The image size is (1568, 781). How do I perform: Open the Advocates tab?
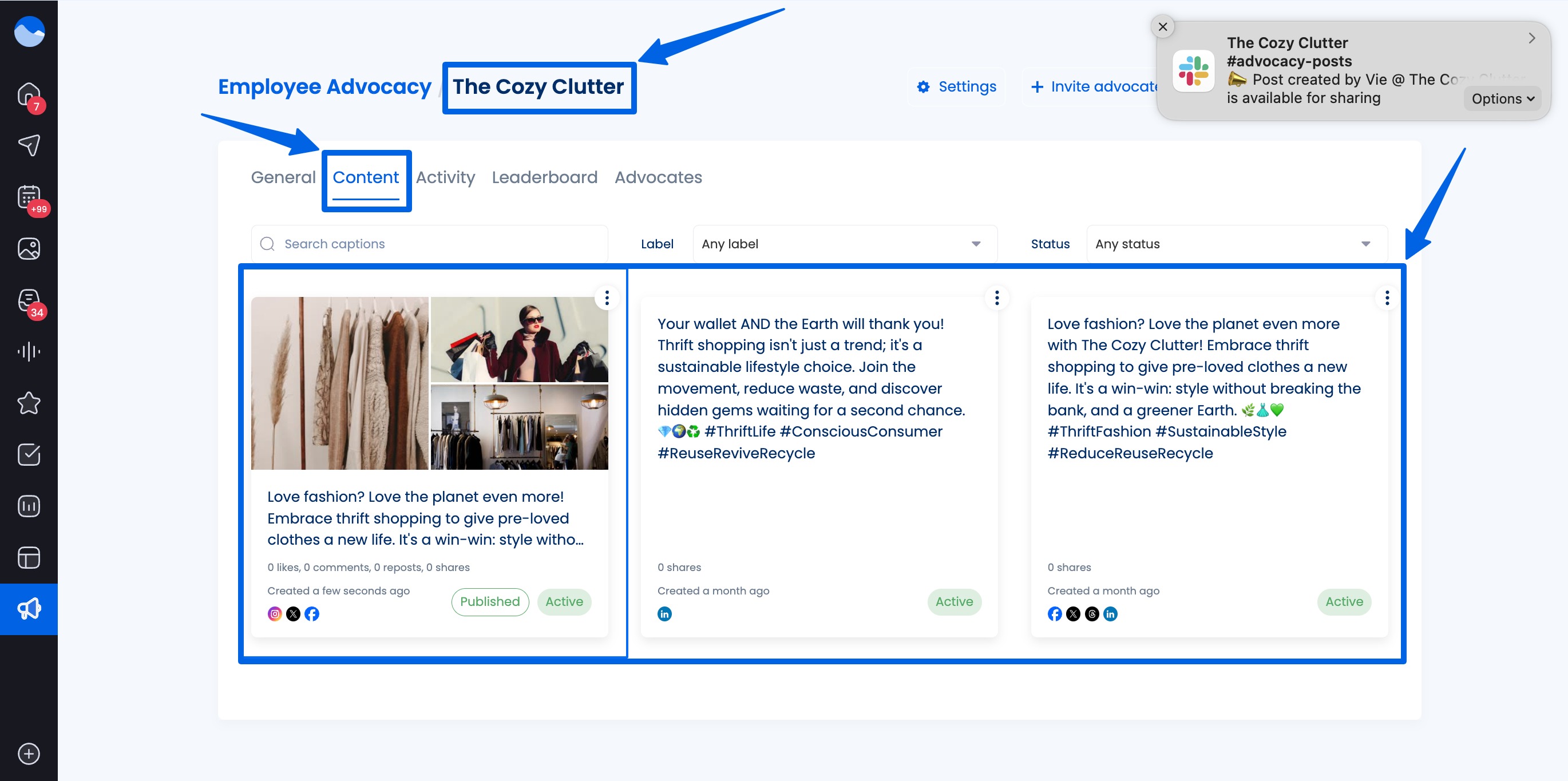(x=658, y=177)
